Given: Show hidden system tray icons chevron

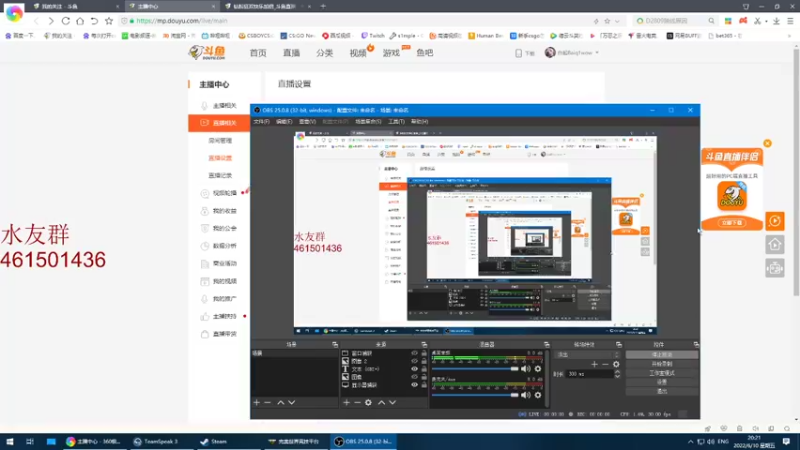Looking at the screenshot, I should (x=690, y=442).
